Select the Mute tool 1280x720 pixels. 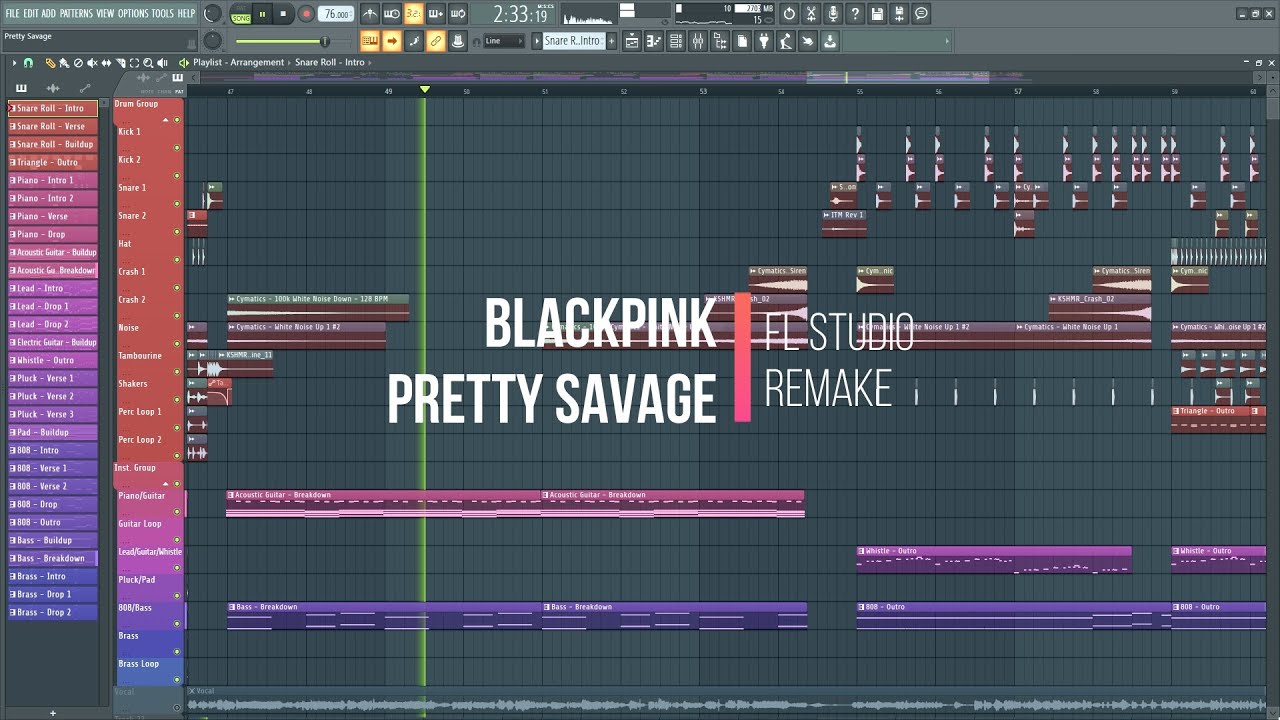92,63
